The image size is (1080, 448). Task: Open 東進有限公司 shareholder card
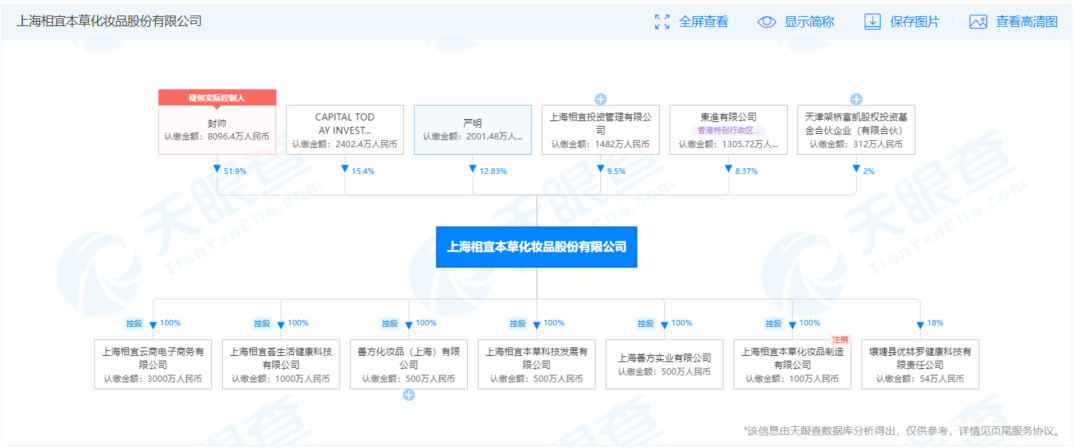[x=728, y=130]
